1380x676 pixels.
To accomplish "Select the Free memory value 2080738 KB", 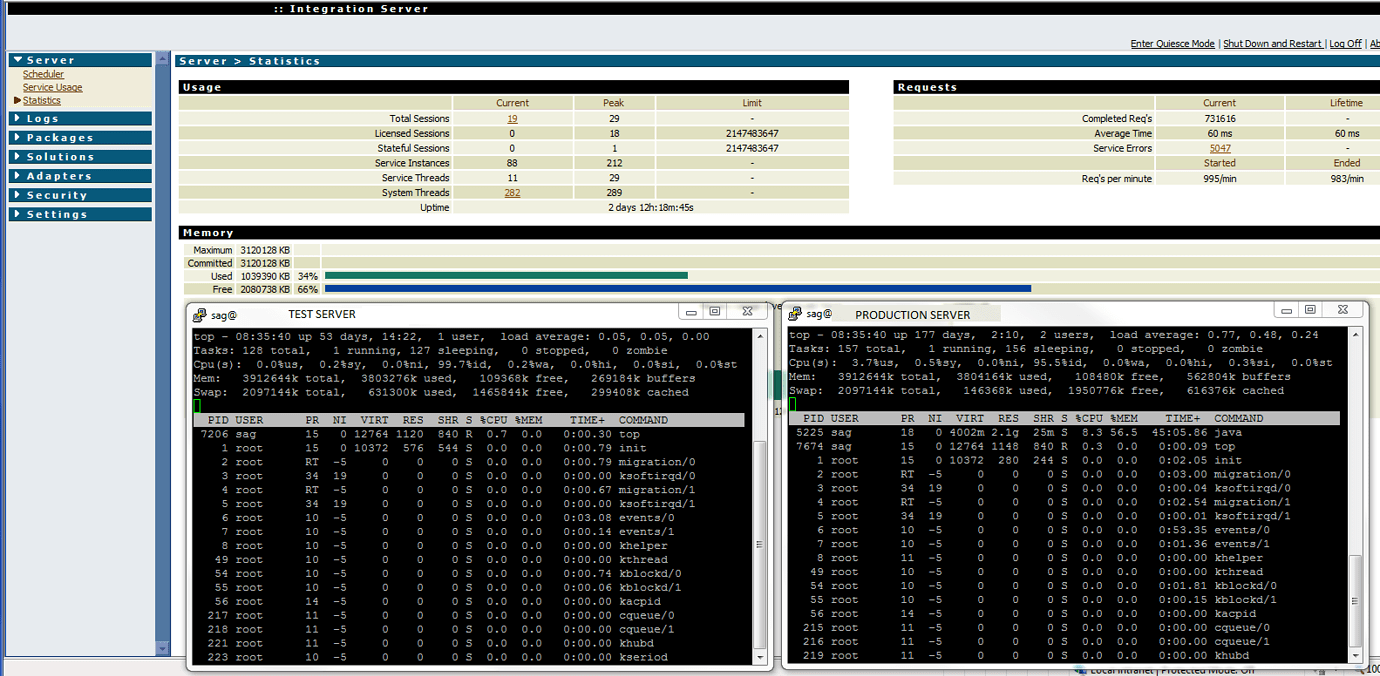I will click(265, 289).
